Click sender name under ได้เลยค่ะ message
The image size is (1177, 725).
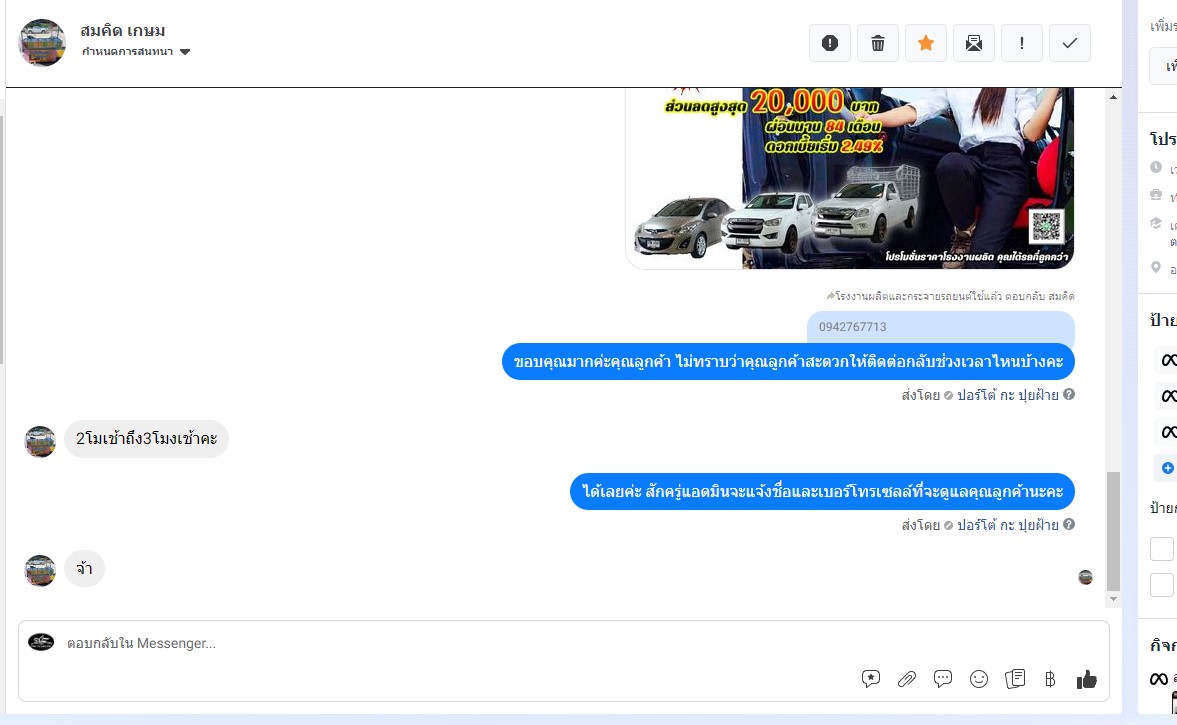click(1007, 525)
